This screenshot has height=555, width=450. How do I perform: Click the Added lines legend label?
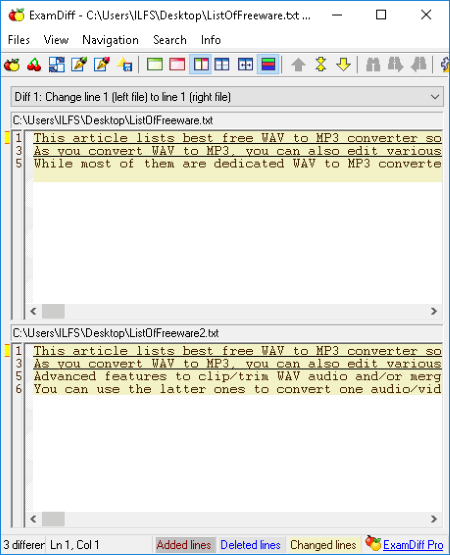click(x=184, y=545)
